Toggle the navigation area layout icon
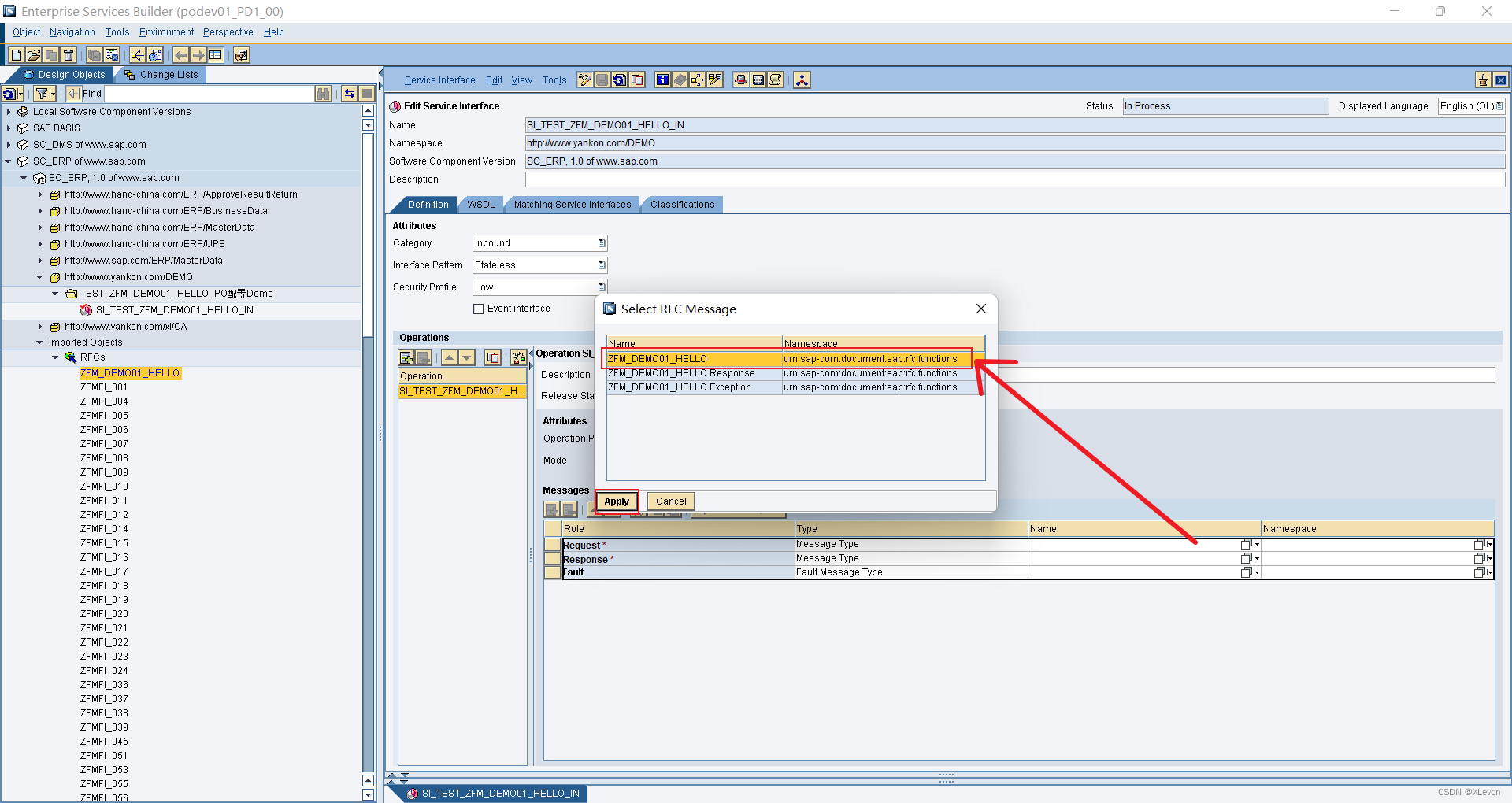The height and width of the screenshot is (803, 1512). 216,55
